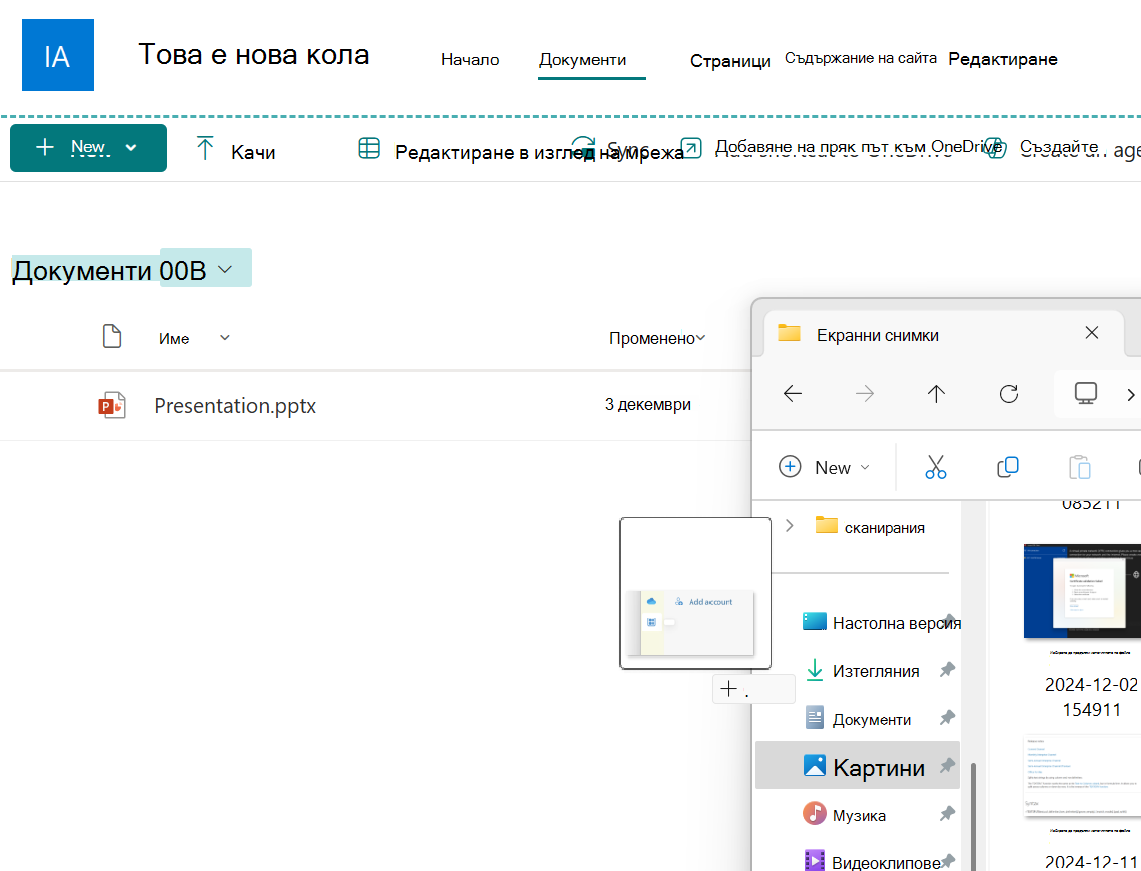The height and width of the screenshot is (871, 1141).
Task: Click the Create agent icon
Action: 995,148
